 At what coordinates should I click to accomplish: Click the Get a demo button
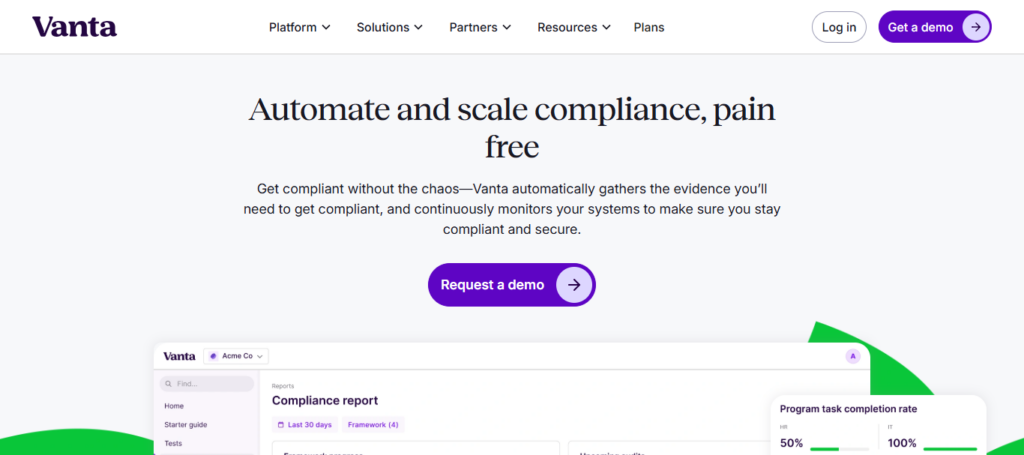pos(935,27)
